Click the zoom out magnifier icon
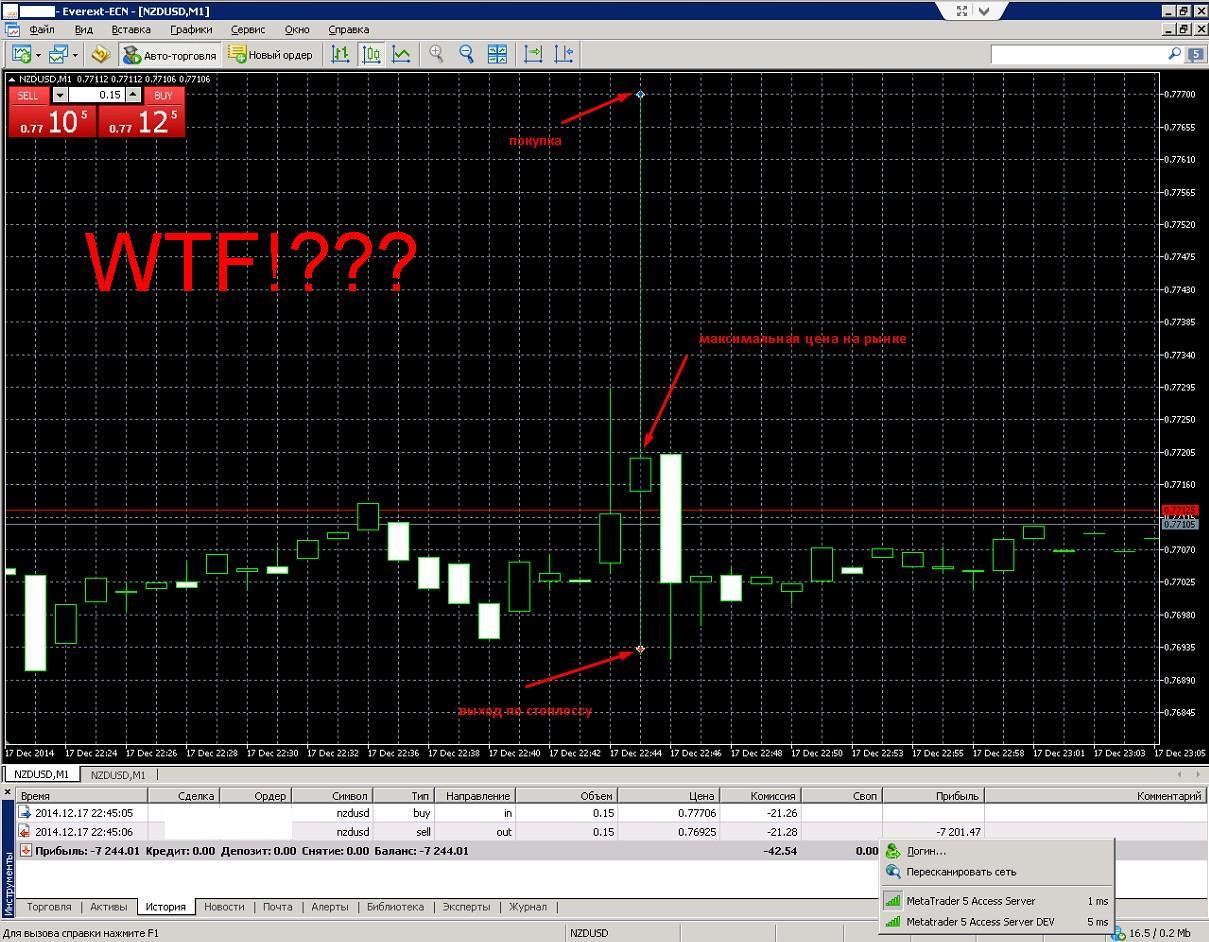1209x942 pixels. coord(466,54)
